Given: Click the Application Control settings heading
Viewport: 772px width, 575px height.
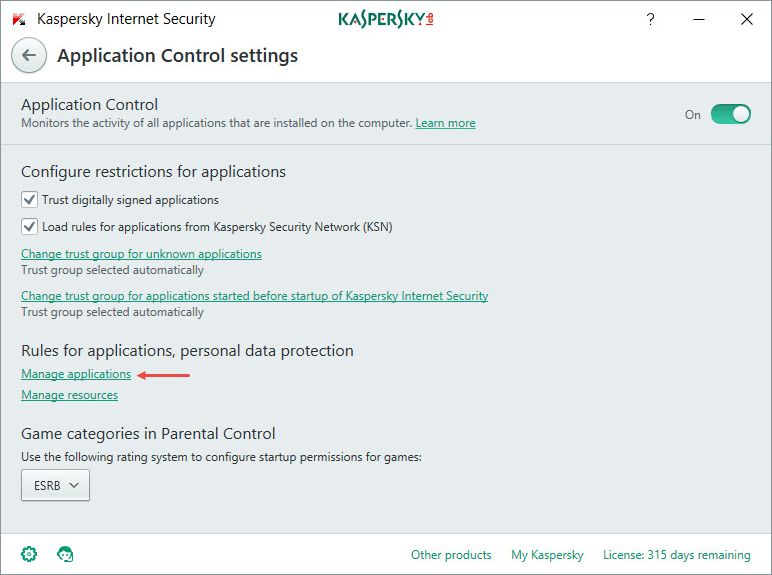Looking at the screenshot, I should point(177,56).
